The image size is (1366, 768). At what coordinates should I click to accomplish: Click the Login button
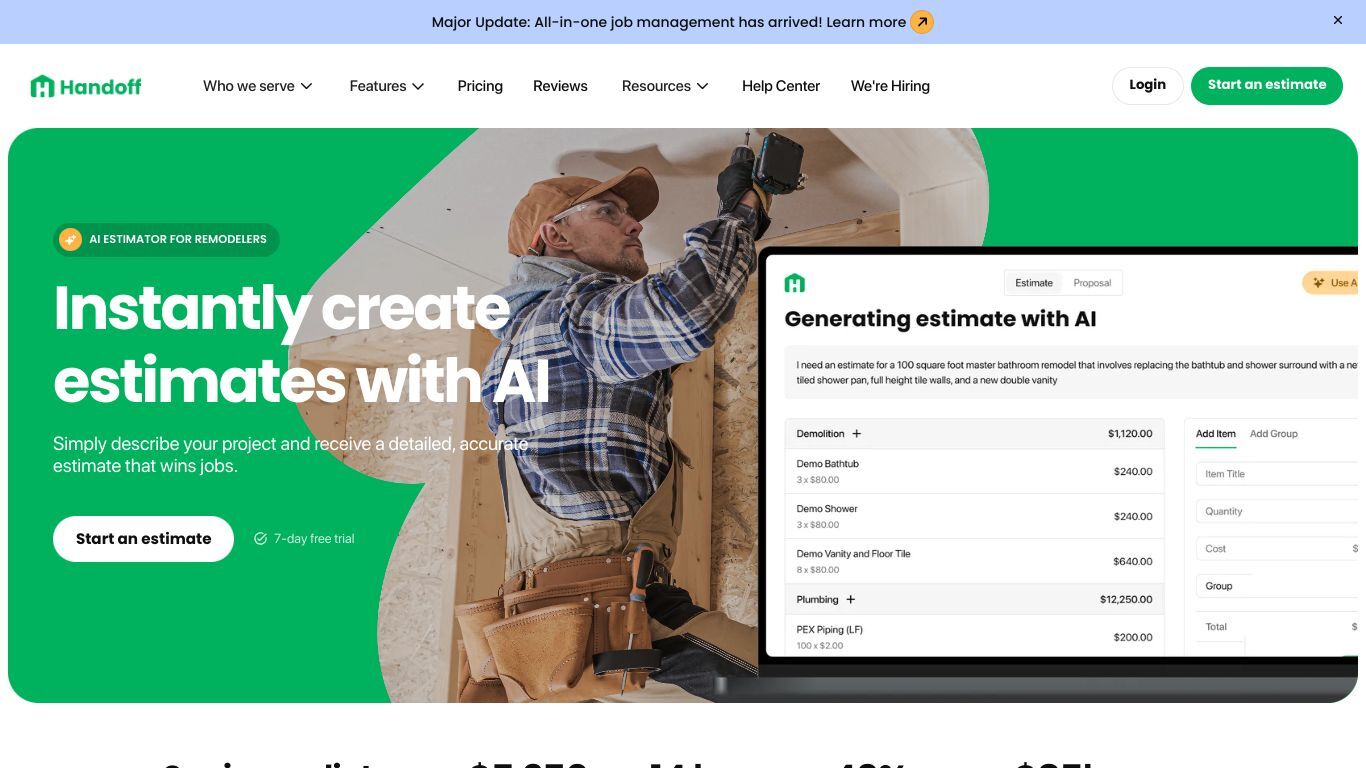pos(1147,85)
